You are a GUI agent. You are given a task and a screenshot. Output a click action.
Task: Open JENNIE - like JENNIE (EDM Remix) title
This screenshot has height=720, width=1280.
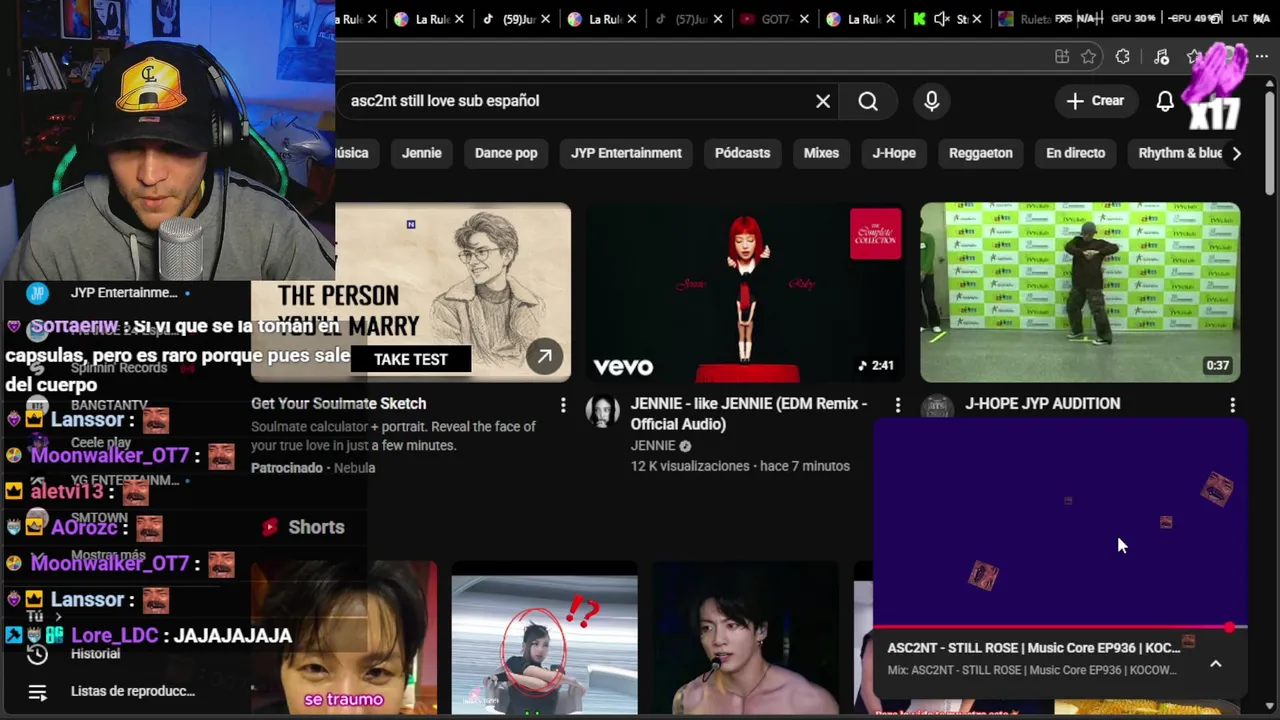(x=749, y=414)
